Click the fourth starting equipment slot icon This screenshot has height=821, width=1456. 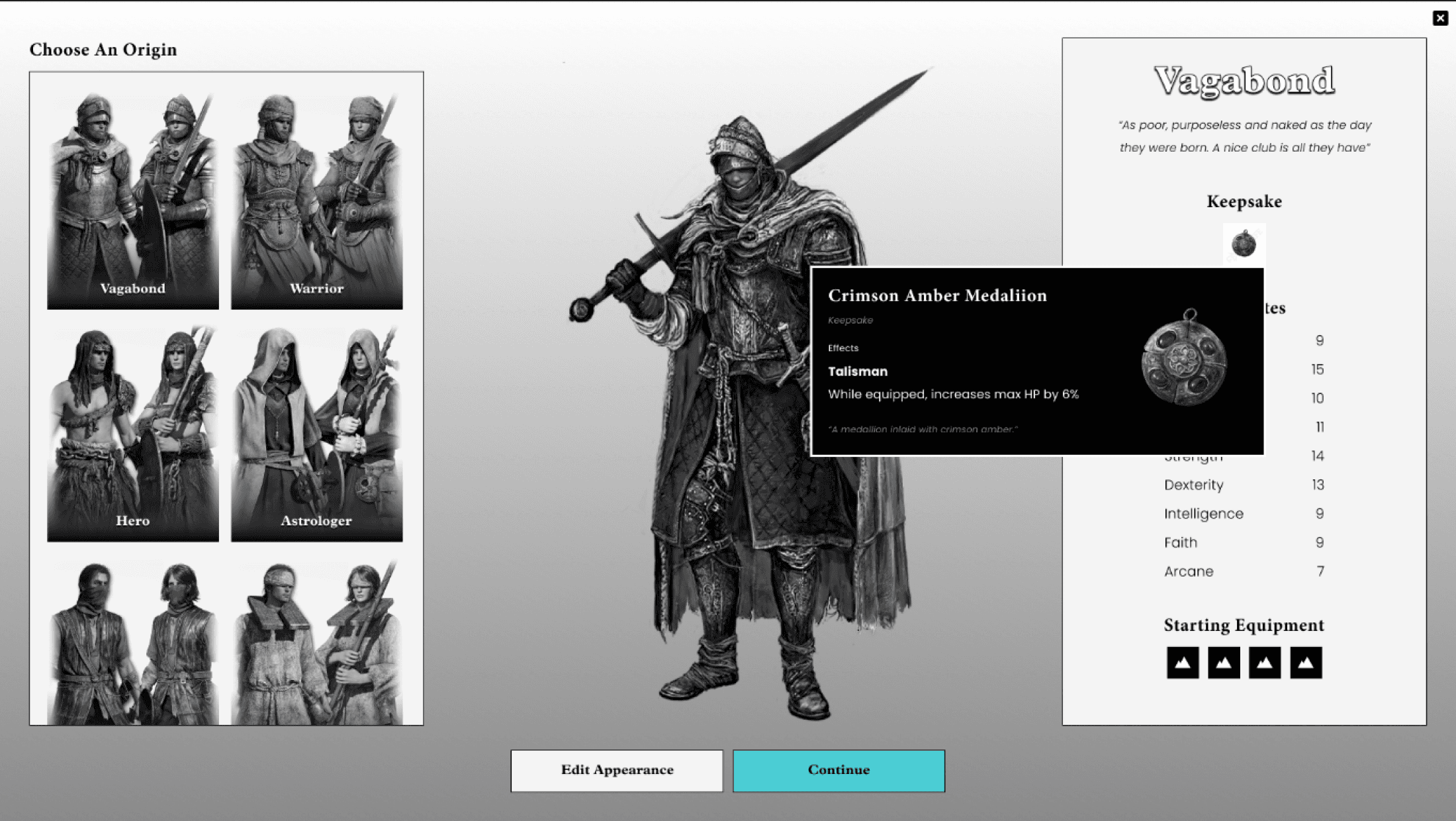(x=1306, y=662)
